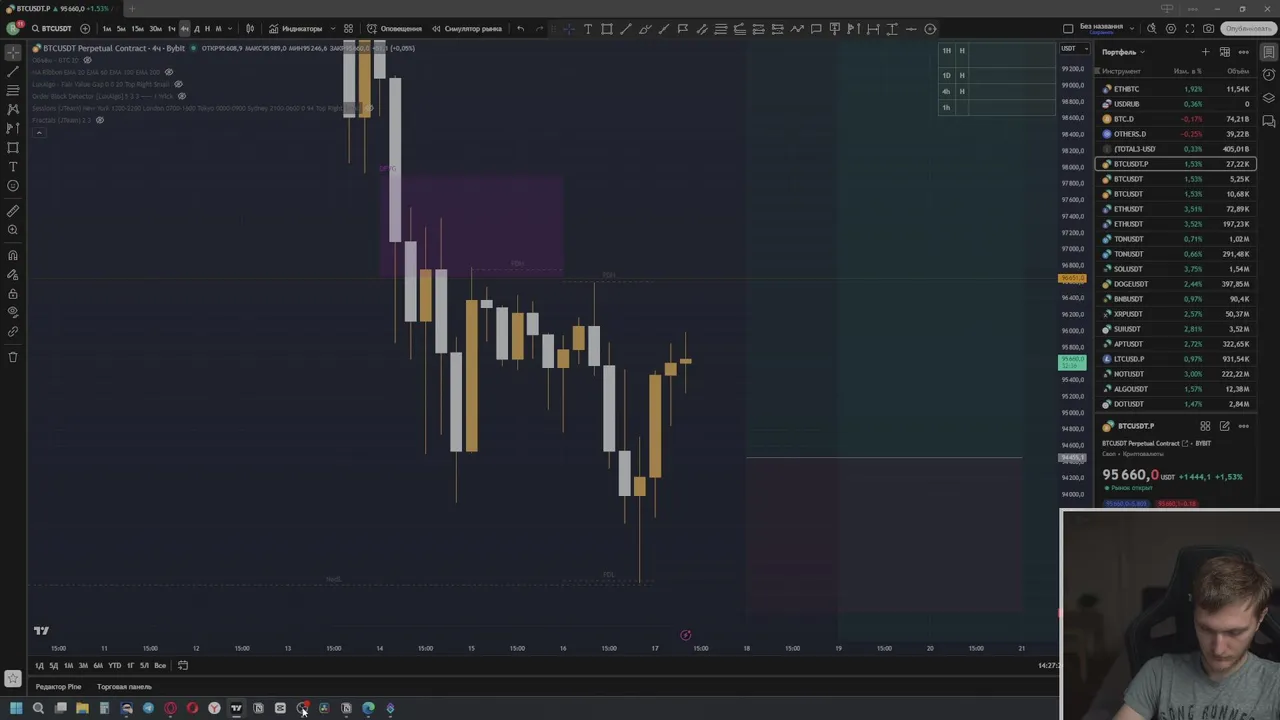Open go-to-date calendar icon
1280x720 pixels.
coord(183,666)
